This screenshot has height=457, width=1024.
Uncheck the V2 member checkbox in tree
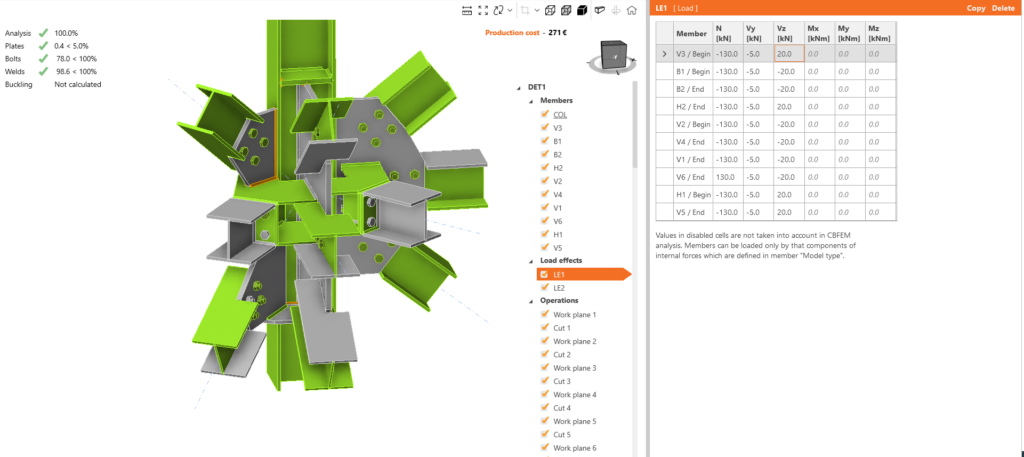point(545,181)
